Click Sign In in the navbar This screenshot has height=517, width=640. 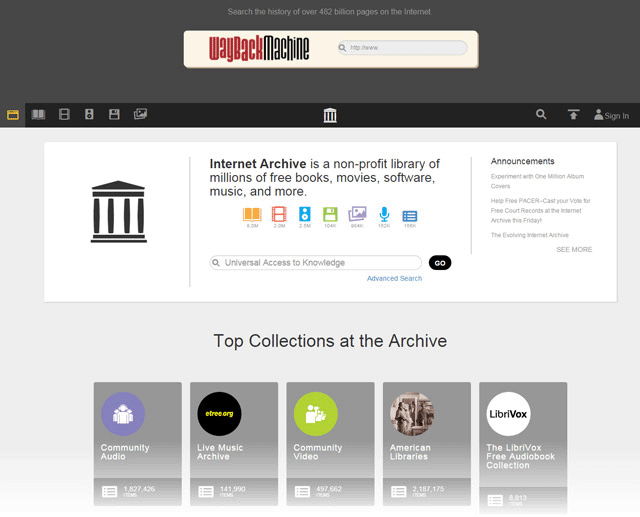[611, 116]
